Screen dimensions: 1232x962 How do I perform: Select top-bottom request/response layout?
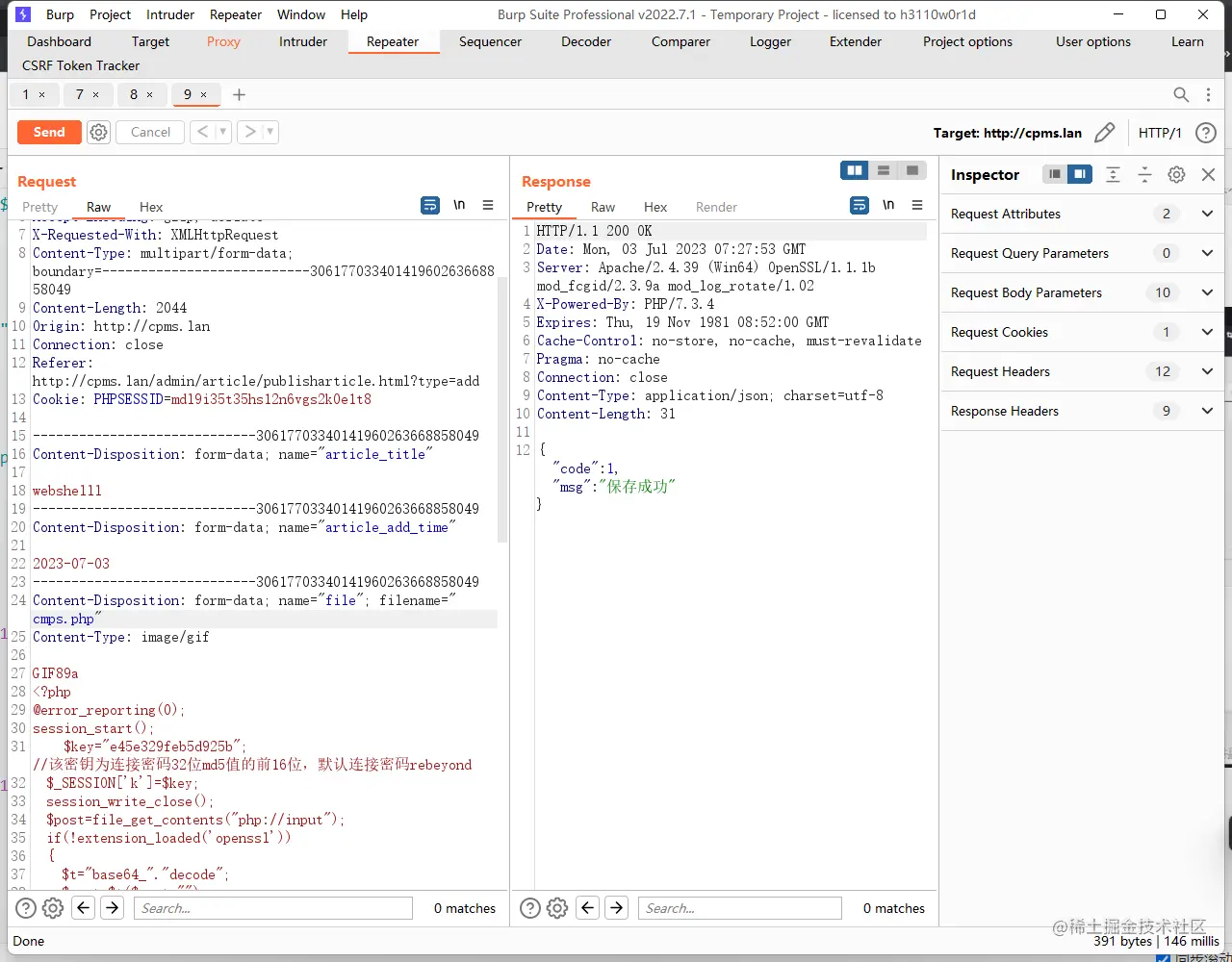point(884,170)
